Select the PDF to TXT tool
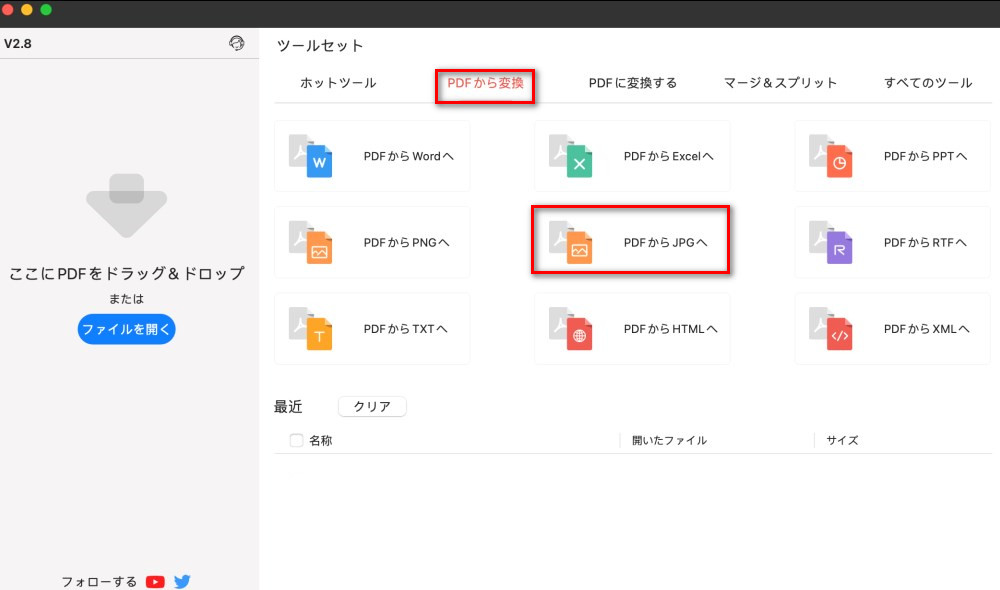The image size is (1000, 590). tap(371, 329)
